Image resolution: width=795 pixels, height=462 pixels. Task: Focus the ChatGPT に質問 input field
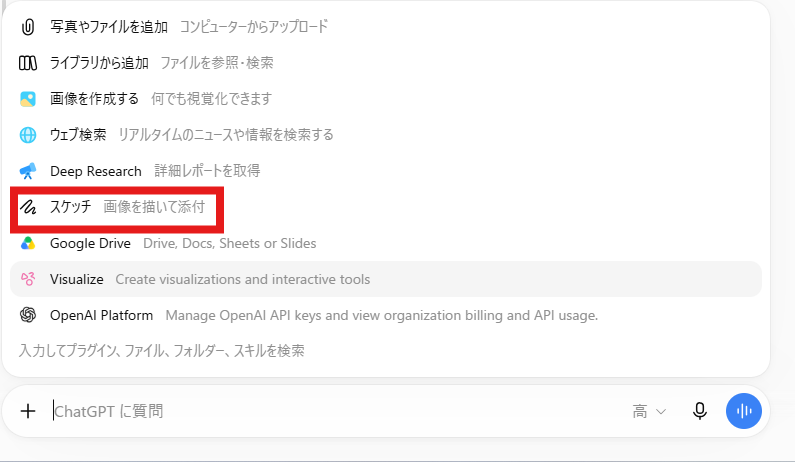(335, 411)
